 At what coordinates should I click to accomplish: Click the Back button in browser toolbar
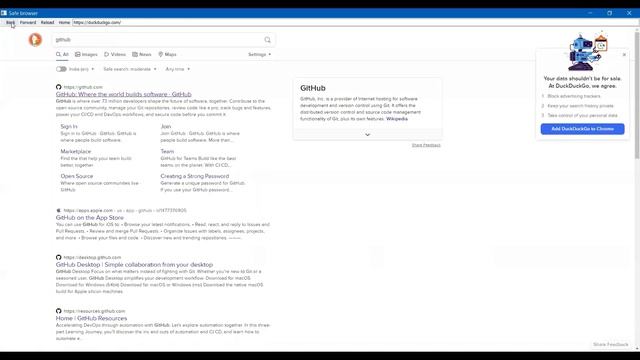[10, 22]
